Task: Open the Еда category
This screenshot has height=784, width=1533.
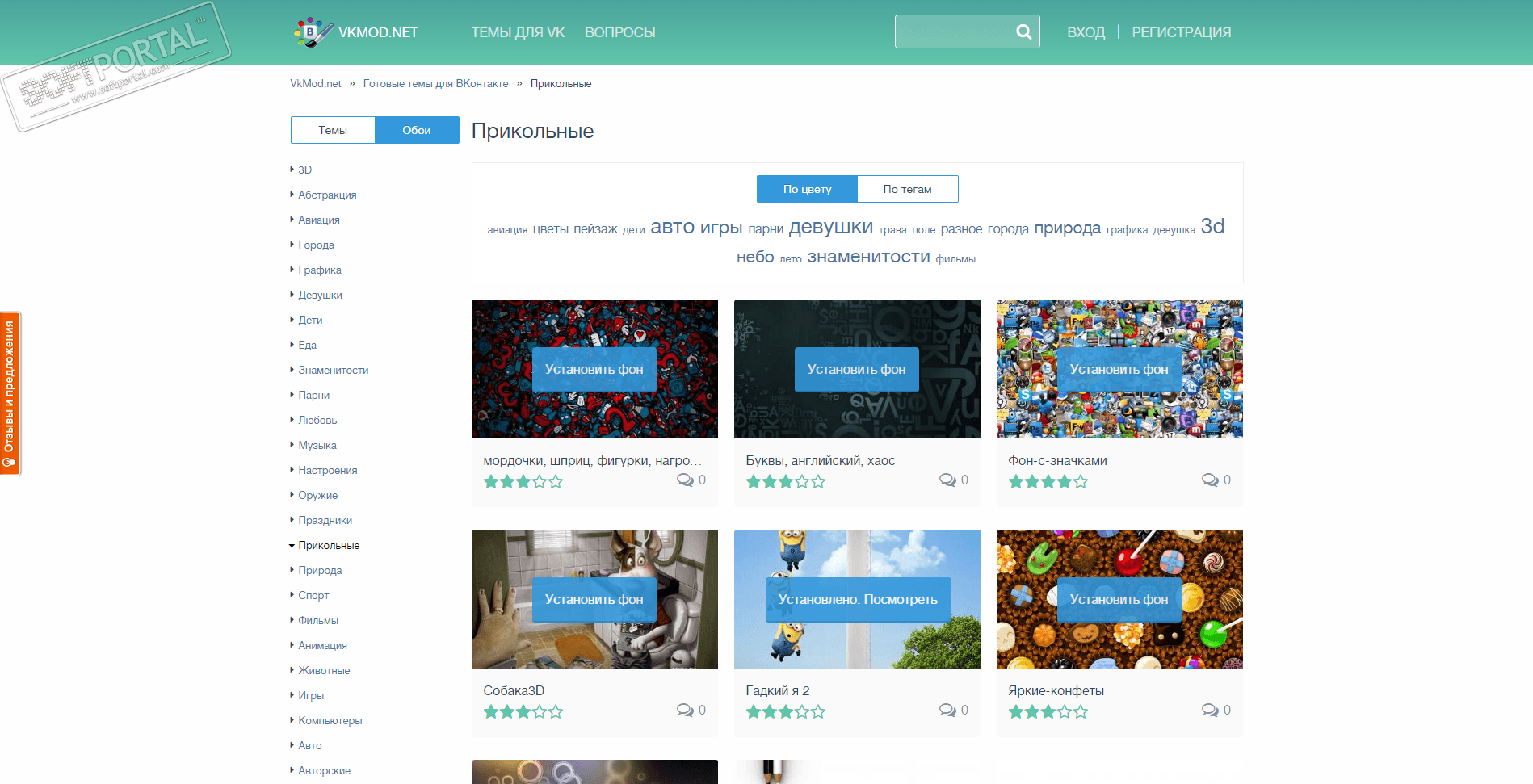Action: [308, 346]
